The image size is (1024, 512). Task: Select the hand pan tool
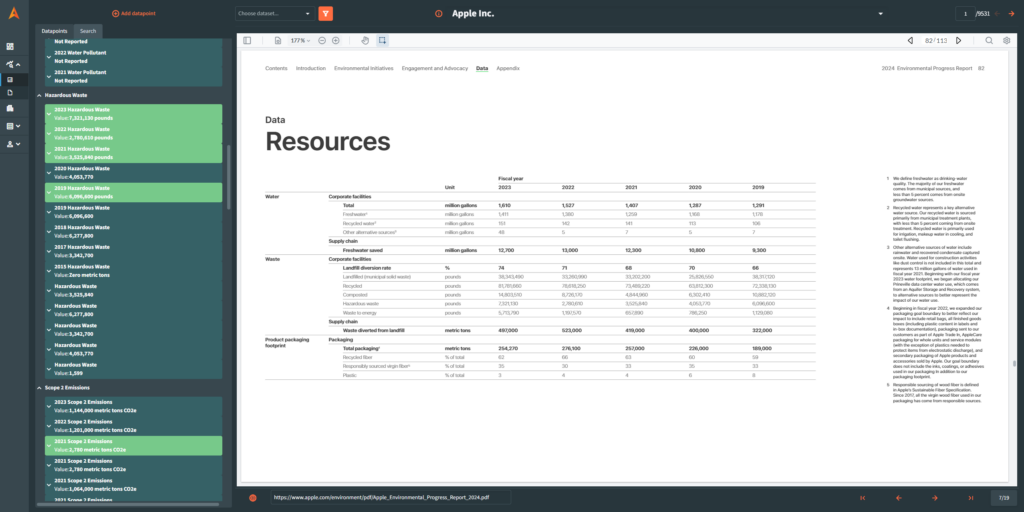(365, 40)
